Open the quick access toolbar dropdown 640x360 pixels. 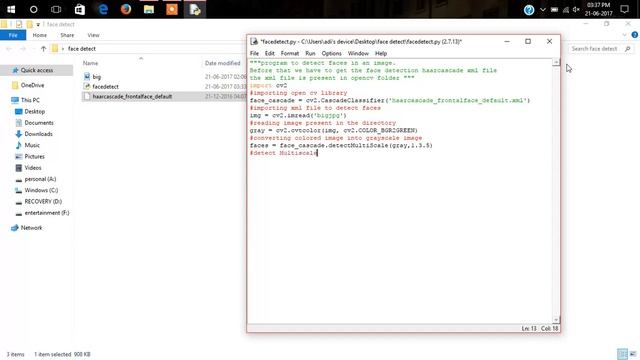pos(38,25)
